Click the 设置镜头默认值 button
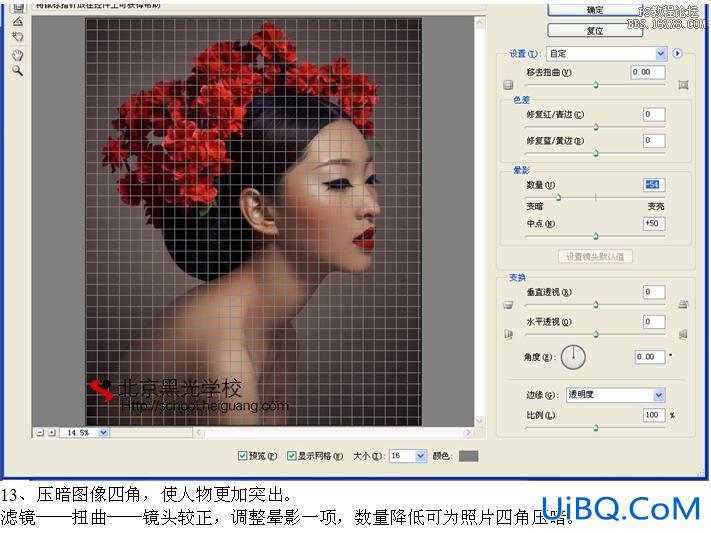 pyautogui.click(x=595, y=257)
